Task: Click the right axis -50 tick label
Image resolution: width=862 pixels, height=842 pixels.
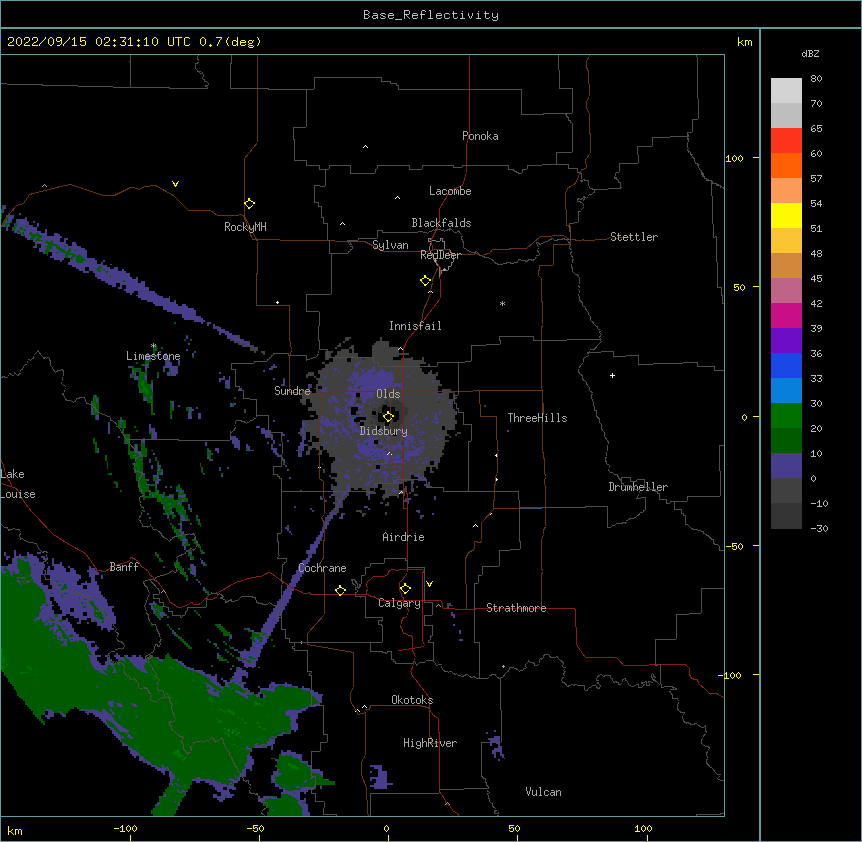Action: pyautogui.click(x=734, y=546)
